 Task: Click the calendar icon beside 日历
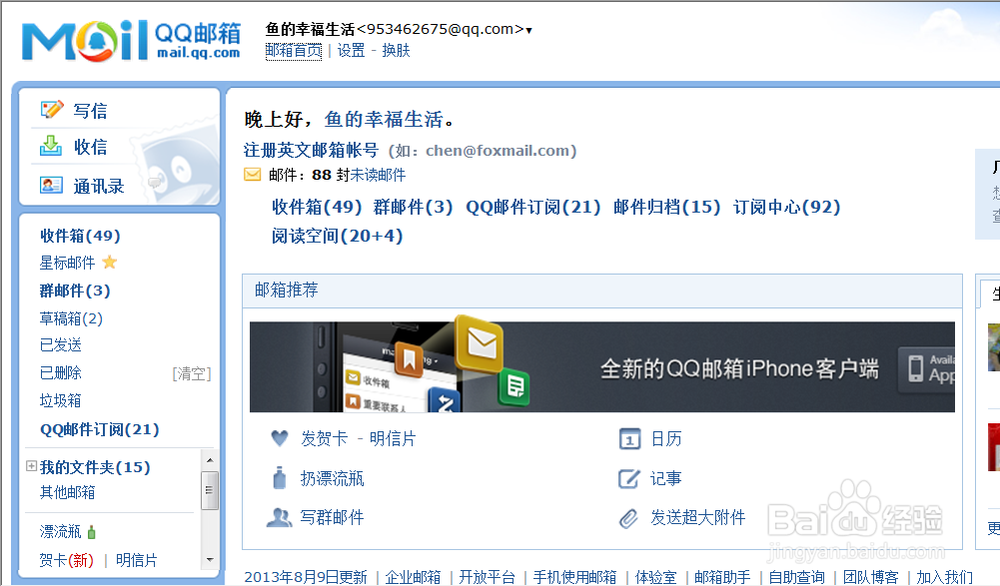pos(629,439)
